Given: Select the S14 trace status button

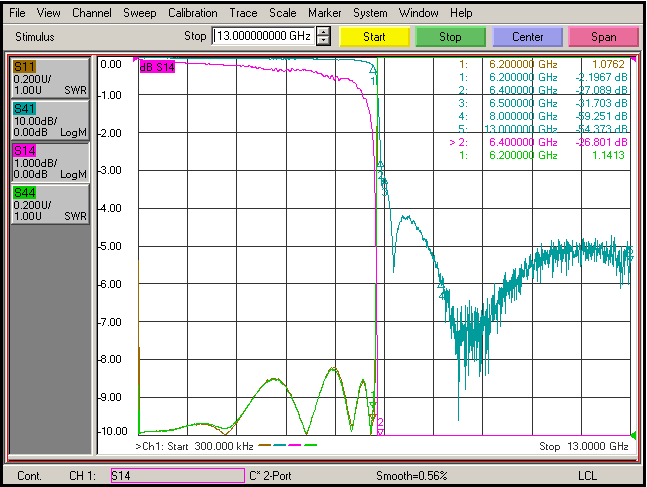Looking at the screenshot, I should point(50,163).
